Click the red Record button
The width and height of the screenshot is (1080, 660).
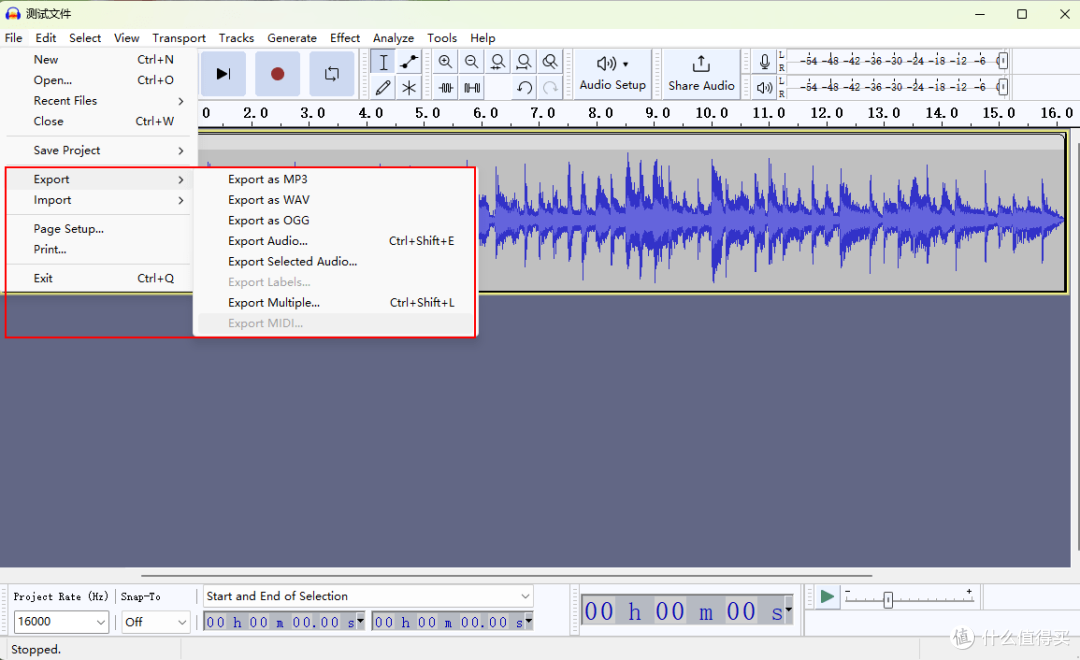coord(278,74)
